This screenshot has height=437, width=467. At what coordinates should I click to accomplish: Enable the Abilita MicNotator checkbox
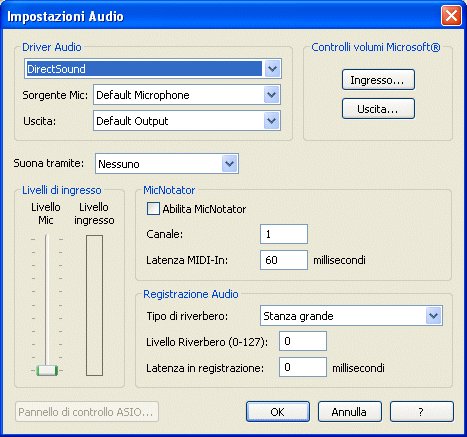click(153, 209)
